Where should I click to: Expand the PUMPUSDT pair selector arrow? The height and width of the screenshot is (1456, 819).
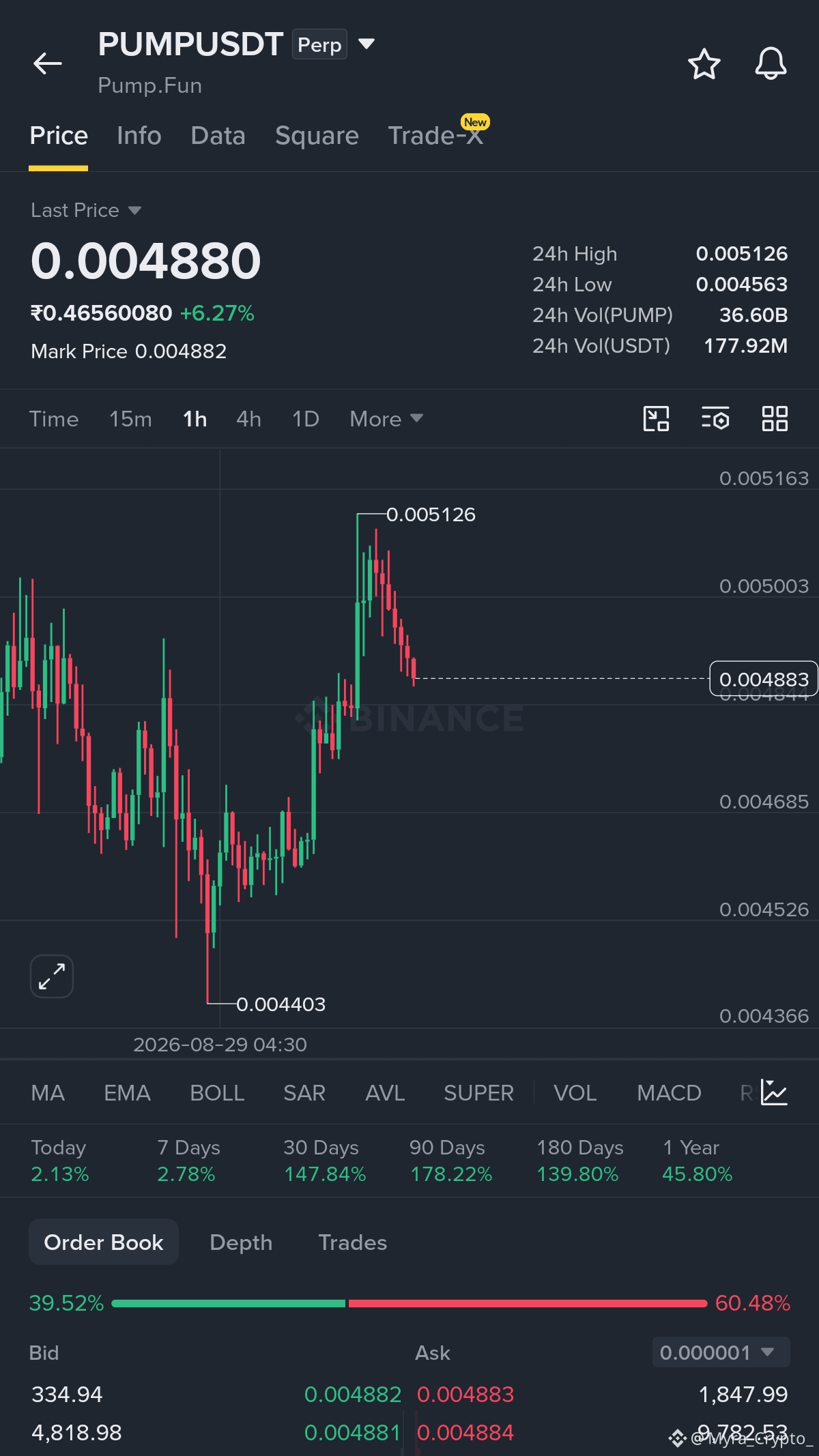pos(367,44)
